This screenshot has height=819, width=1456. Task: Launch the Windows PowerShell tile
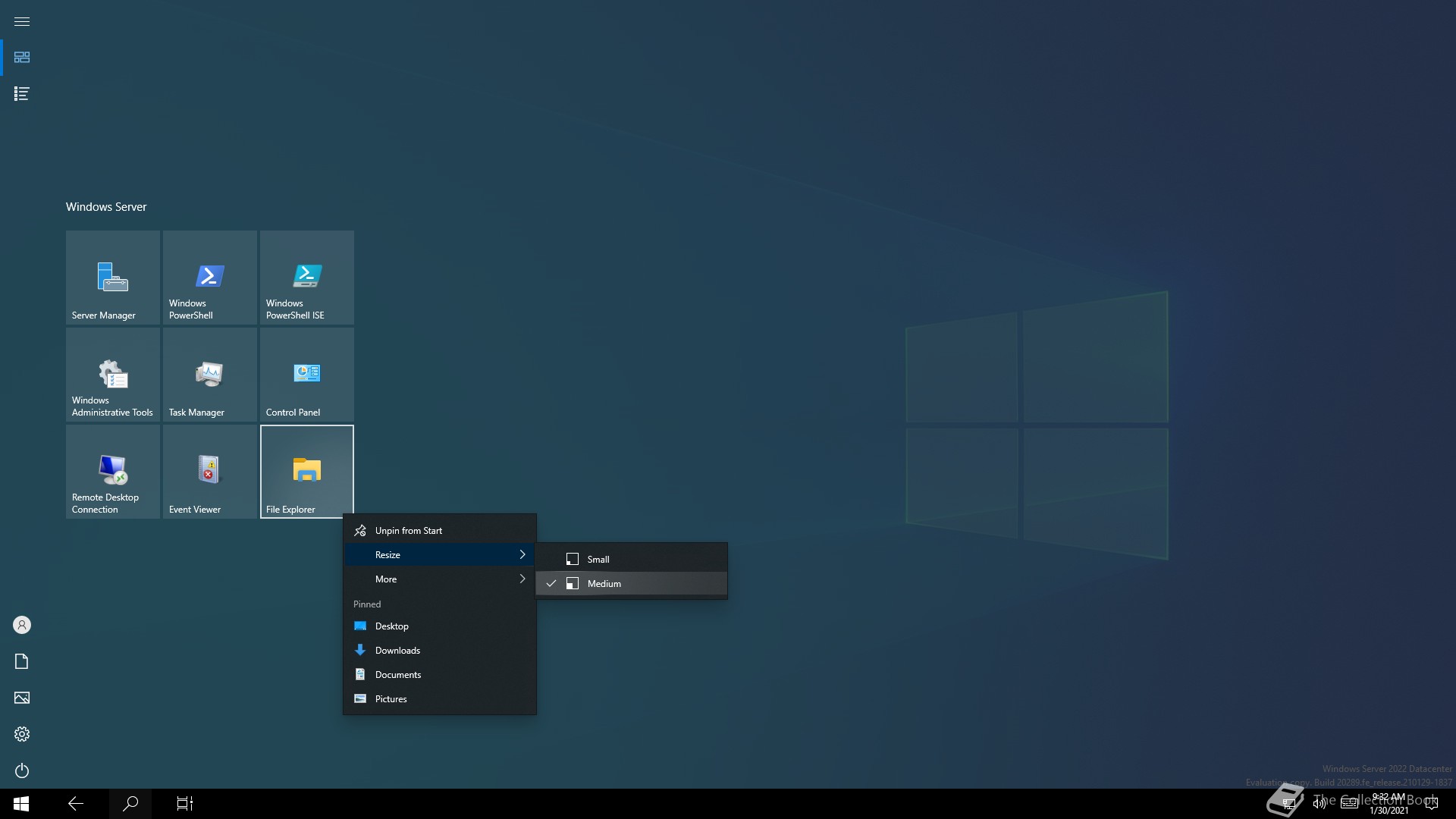pos(209,278)
